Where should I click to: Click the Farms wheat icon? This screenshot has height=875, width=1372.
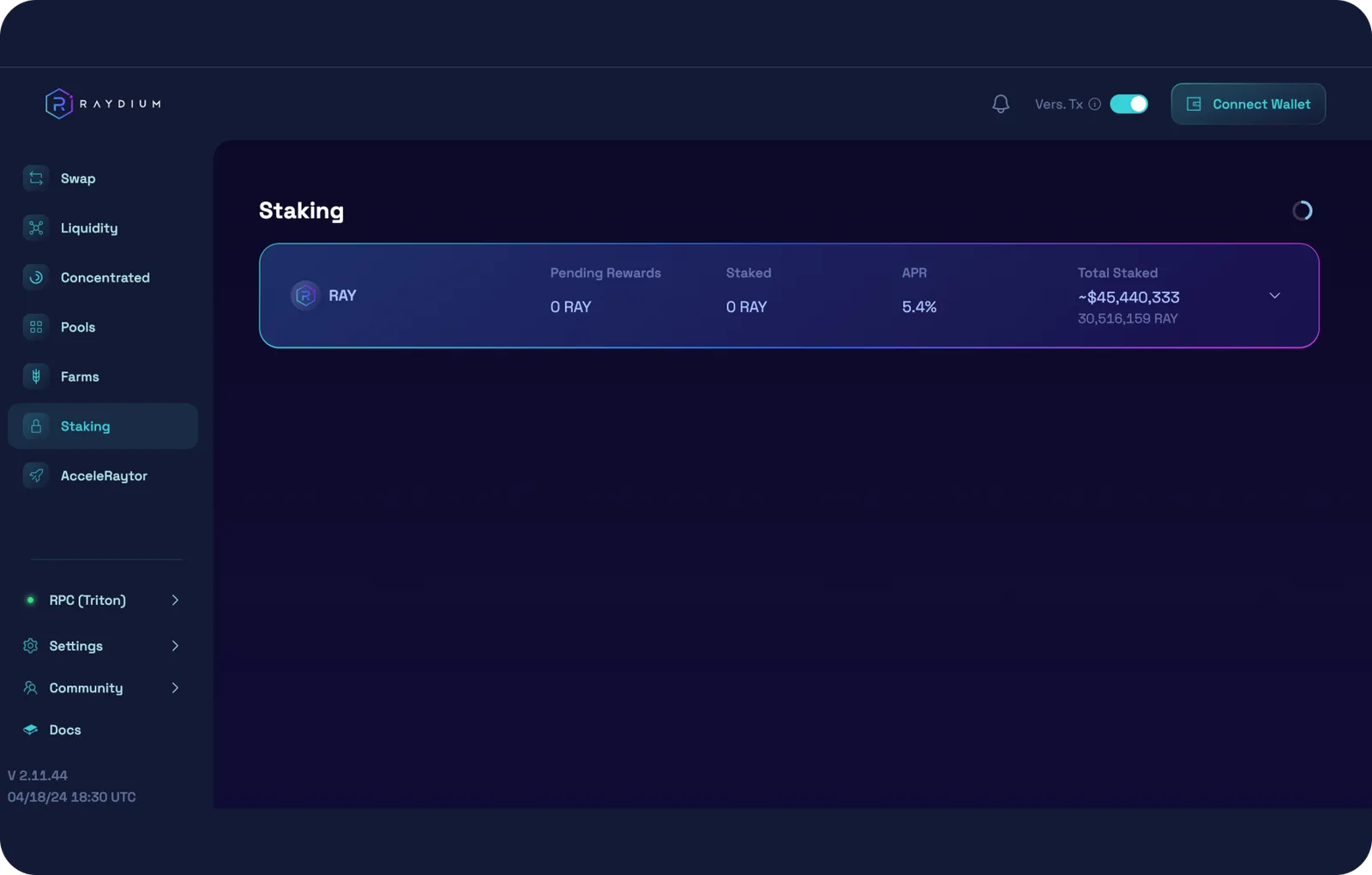36,377
